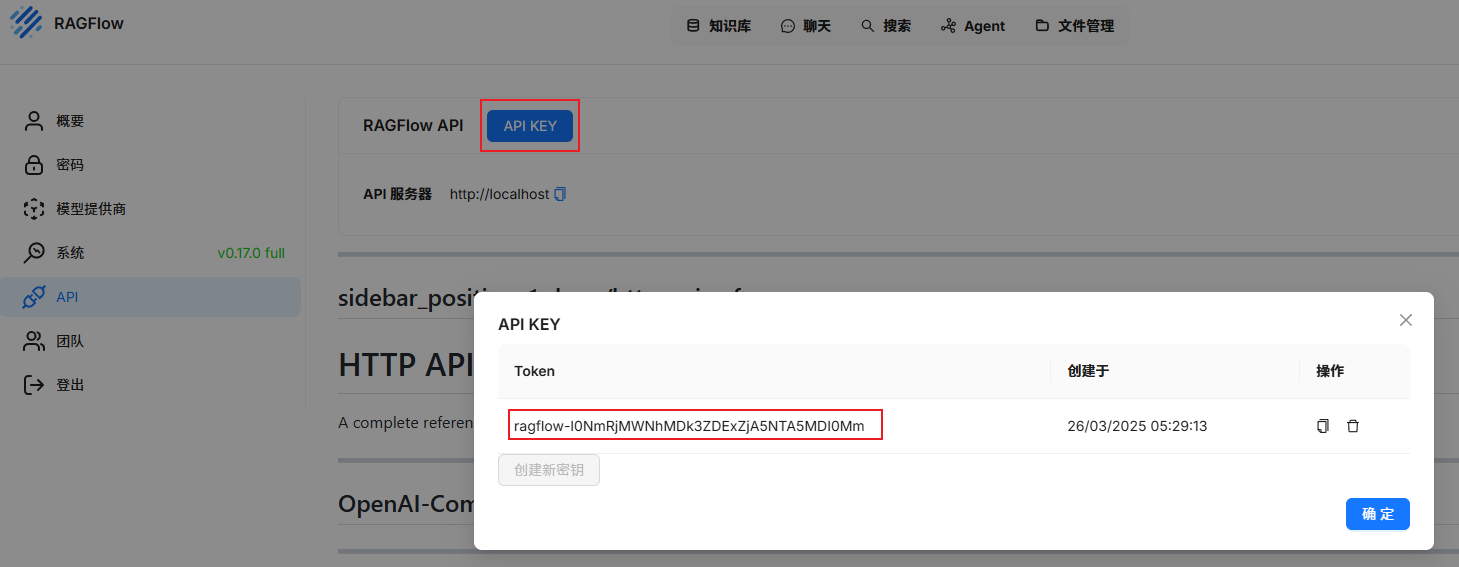The height and width of the screenshot is (567, 1459).
Task: Delete the token with trash icon
Action: pos(1353,426)
